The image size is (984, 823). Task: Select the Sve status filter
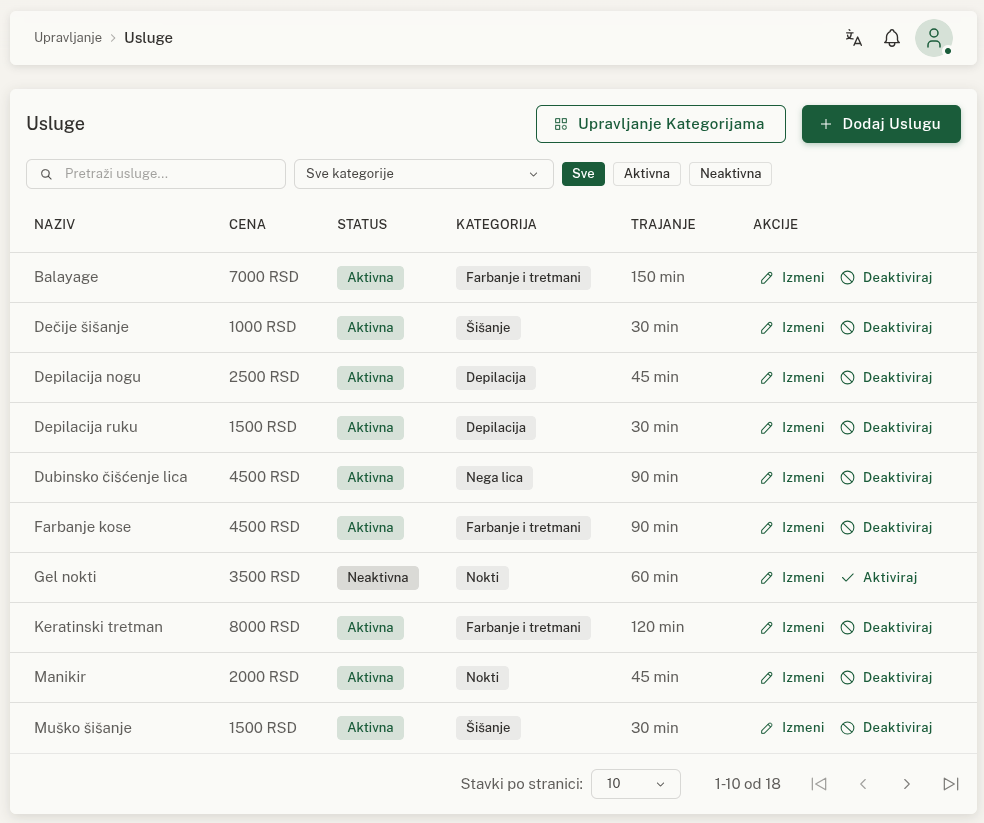(583, 174)
